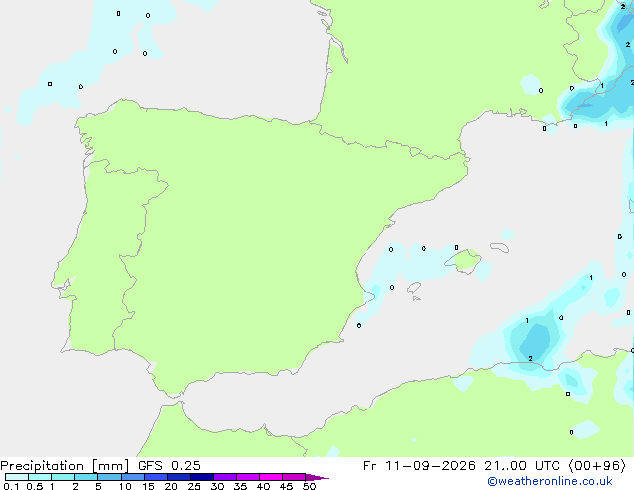Click the (00+96) forecast hour label

[x=597, y=466]
